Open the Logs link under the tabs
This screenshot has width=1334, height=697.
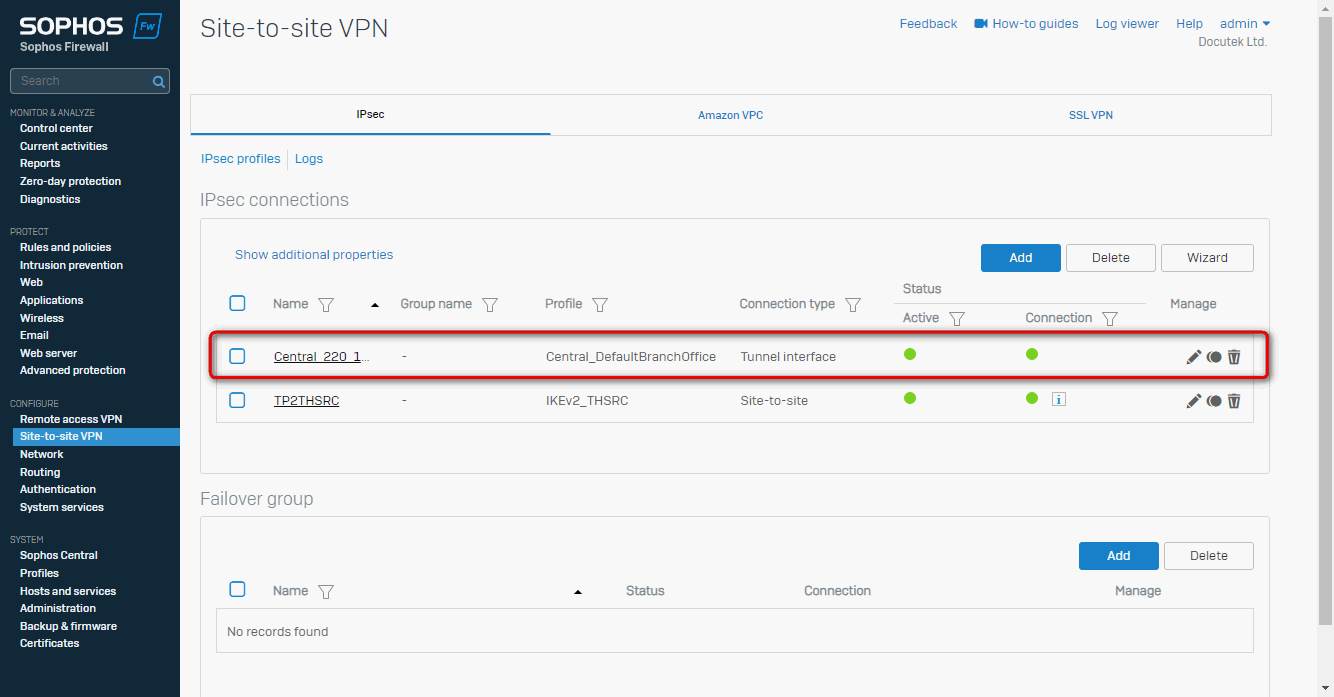click(x=309, y=159)
